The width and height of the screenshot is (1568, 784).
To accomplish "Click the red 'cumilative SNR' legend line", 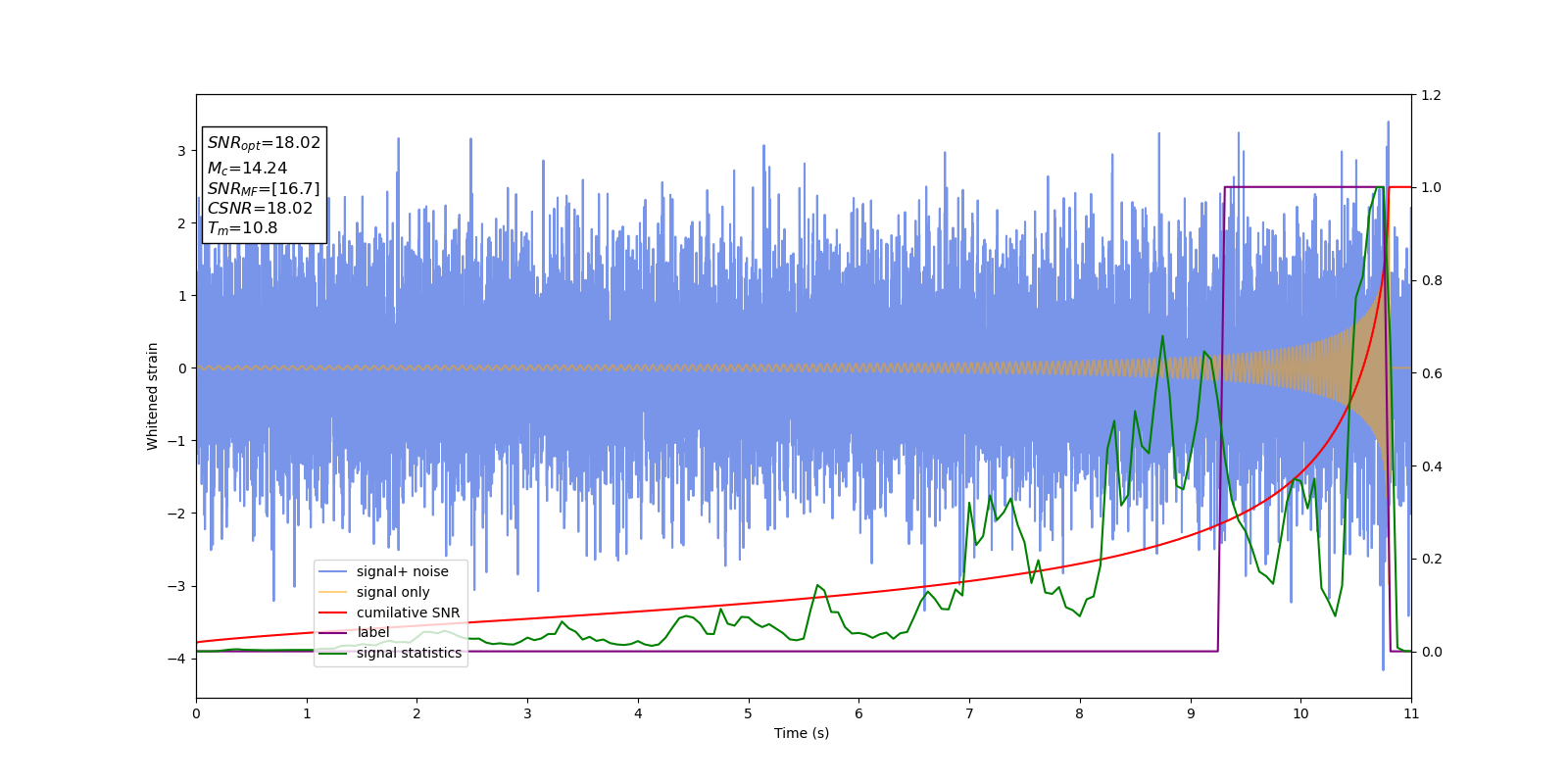I will [333, 612].
